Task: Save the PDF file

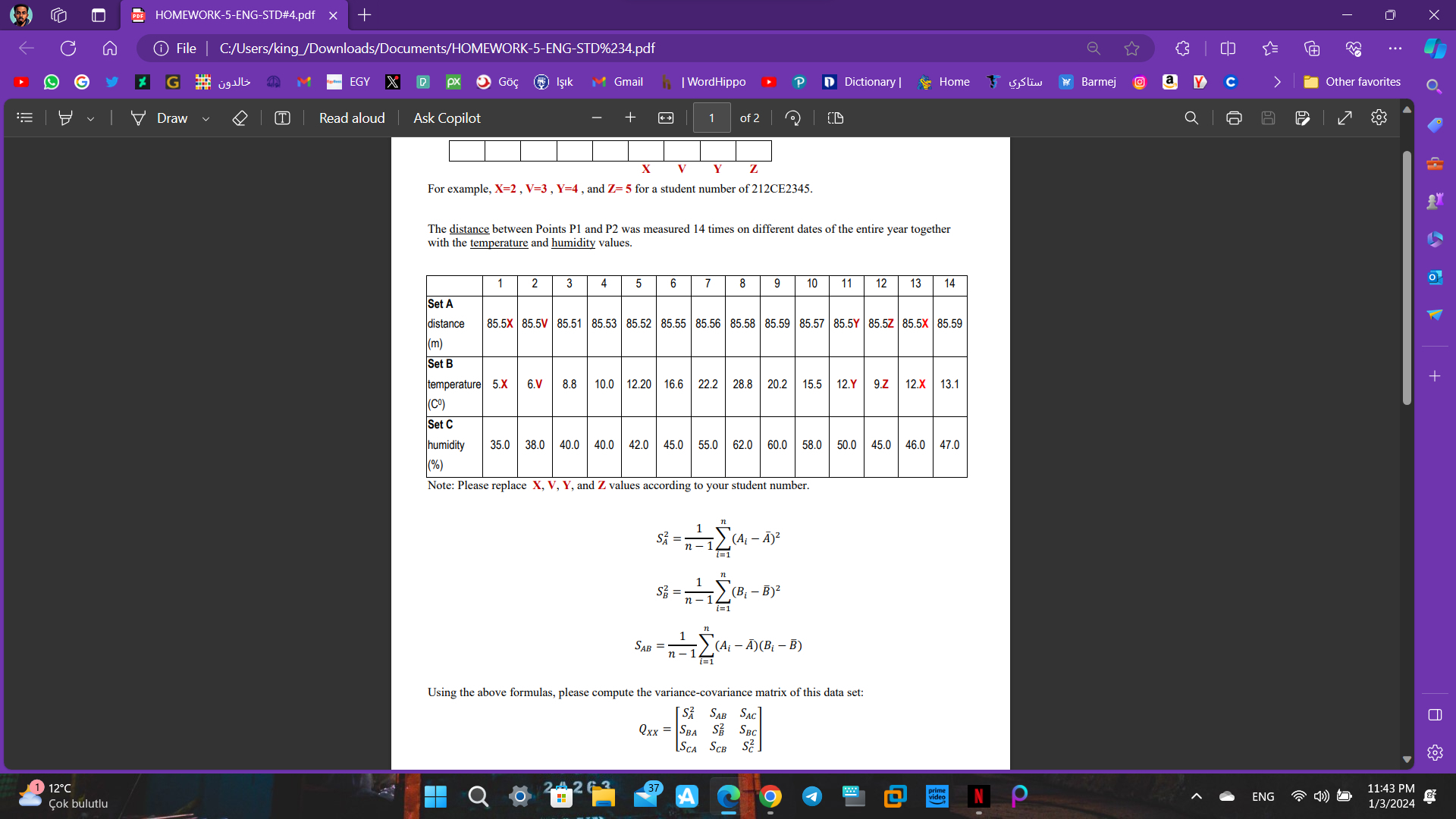Action: pos(1269,118)
